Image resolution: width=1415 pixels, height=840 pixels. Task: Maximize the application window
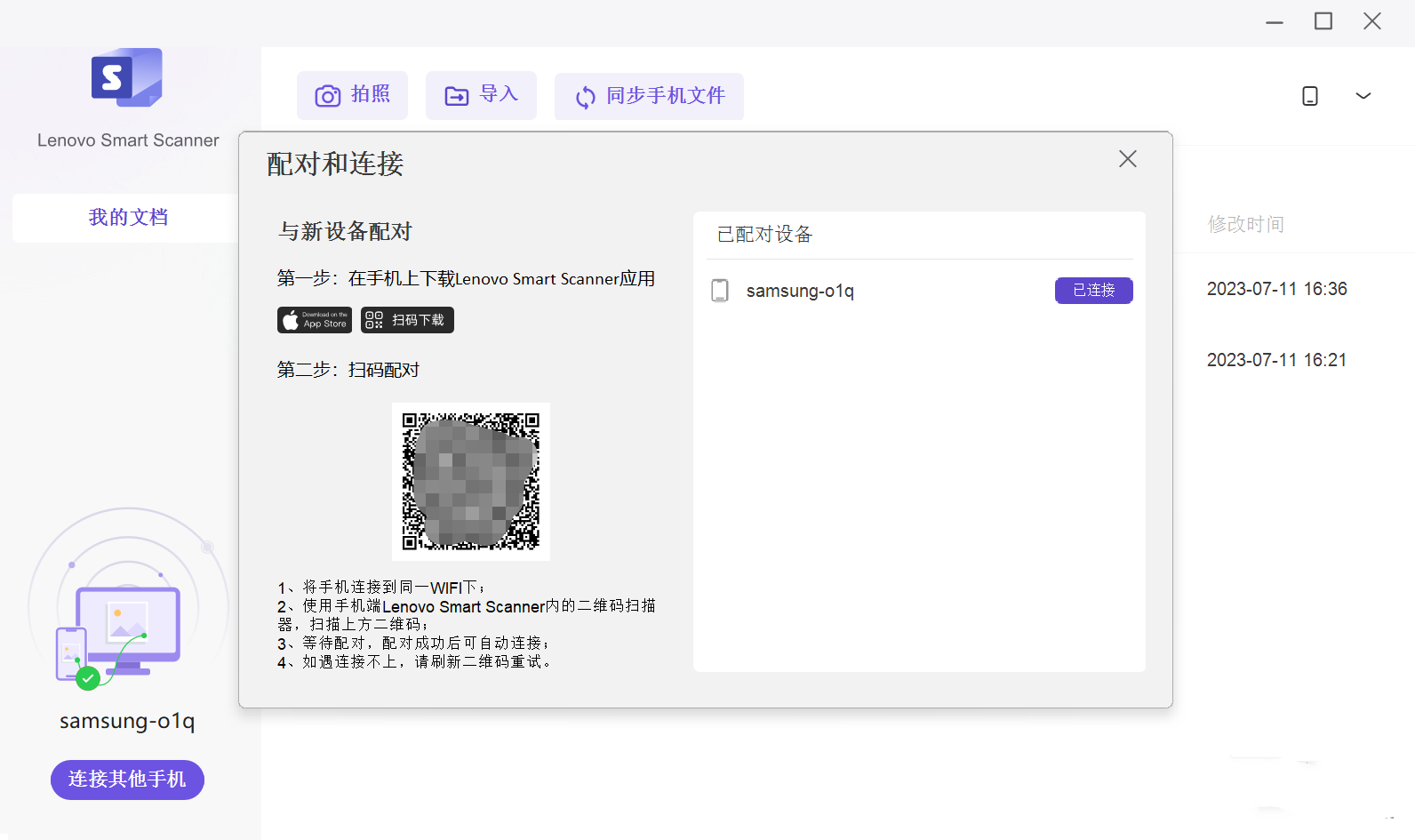[1323, 21]
